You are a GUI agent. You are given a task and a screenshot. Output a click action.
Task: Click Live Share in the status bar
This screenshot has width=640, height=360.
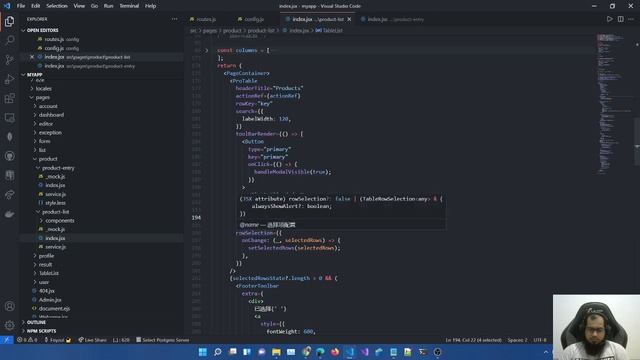click(x=92, y=340)
